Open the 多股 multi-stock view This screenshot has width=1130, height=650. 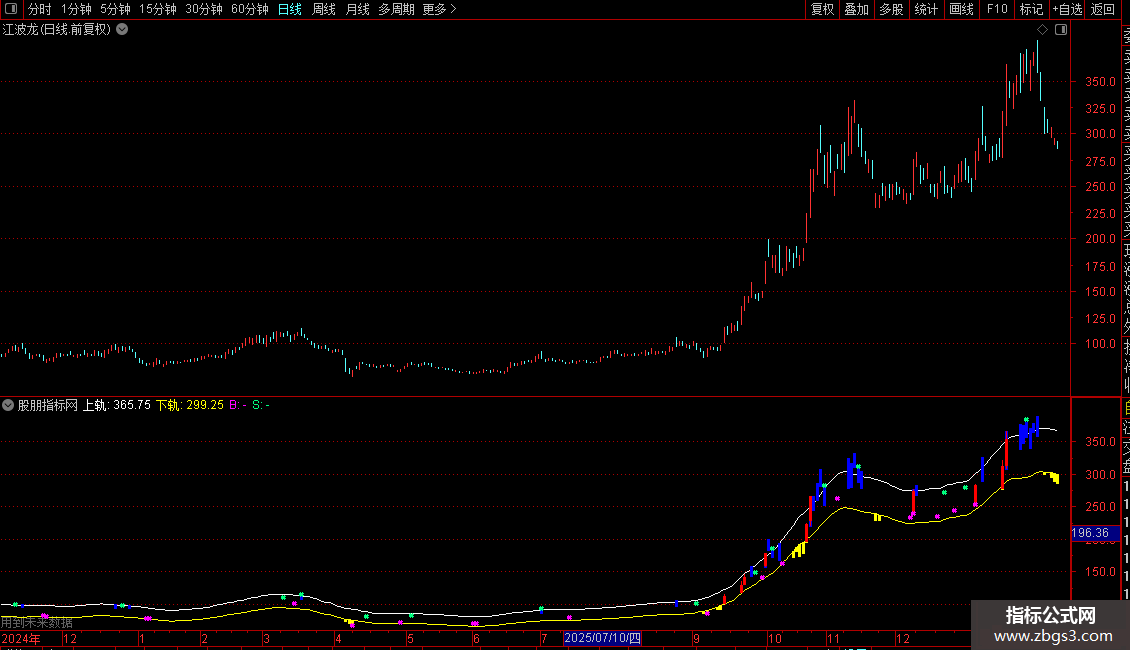(891, 9)
